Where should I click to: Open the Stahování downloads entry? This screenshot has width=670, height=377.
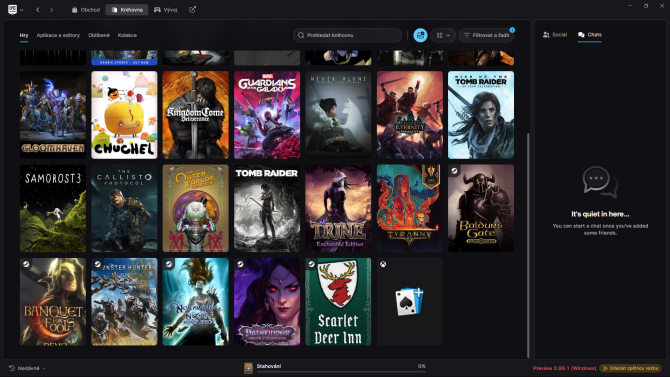[335, 368]
